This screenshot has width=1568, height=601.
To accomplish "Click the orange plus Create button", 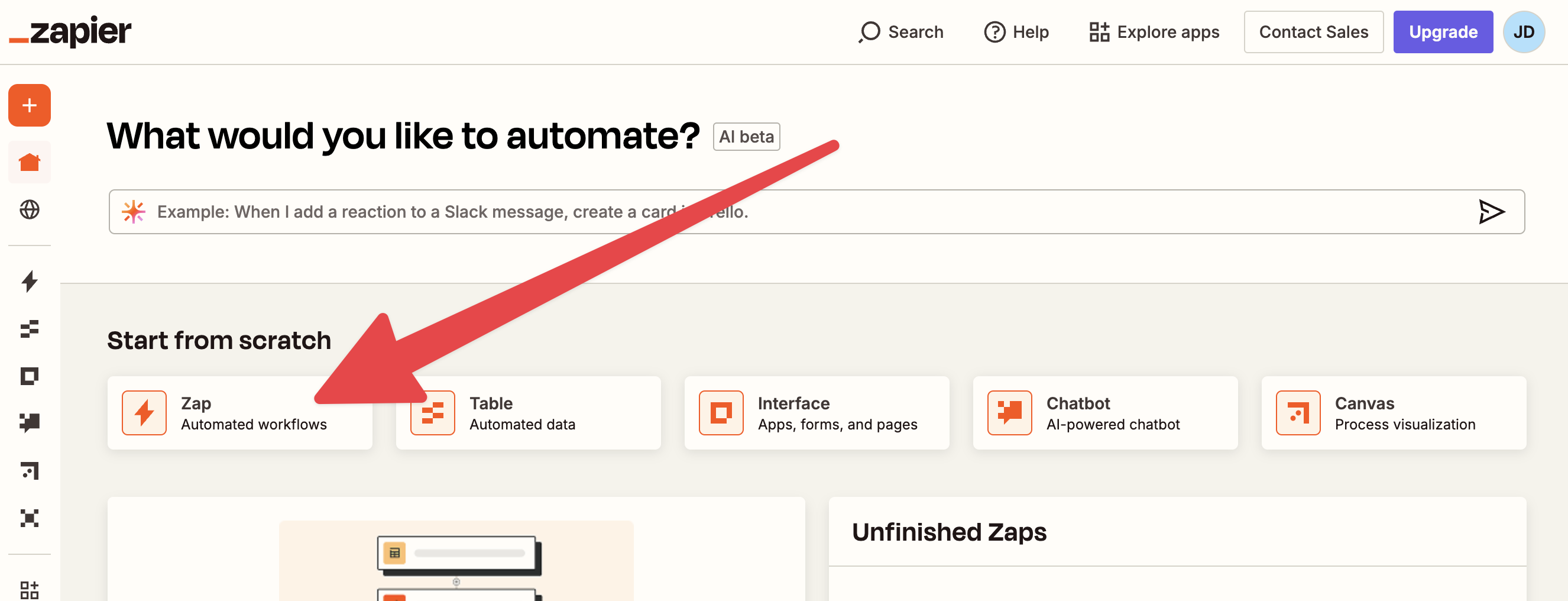I will [29, 105].
